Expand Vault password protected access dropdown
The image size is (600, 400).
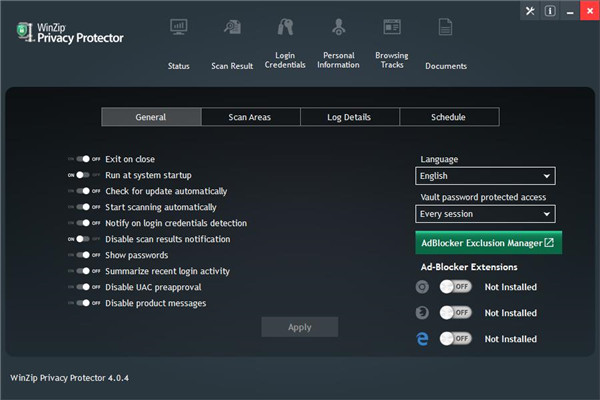click(x=485, y=214)
